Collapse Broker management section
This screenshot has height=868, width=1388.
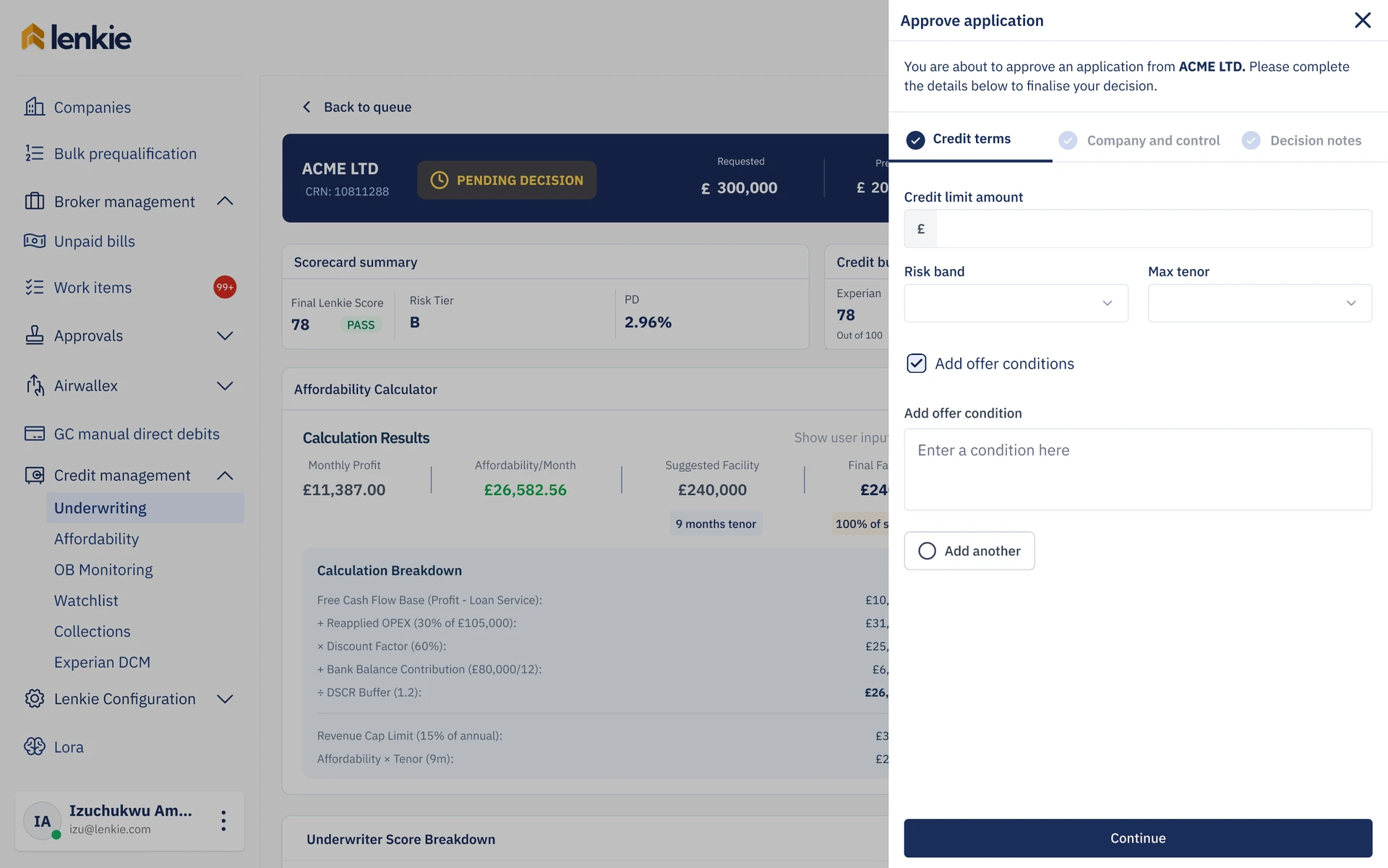point(225,201)
